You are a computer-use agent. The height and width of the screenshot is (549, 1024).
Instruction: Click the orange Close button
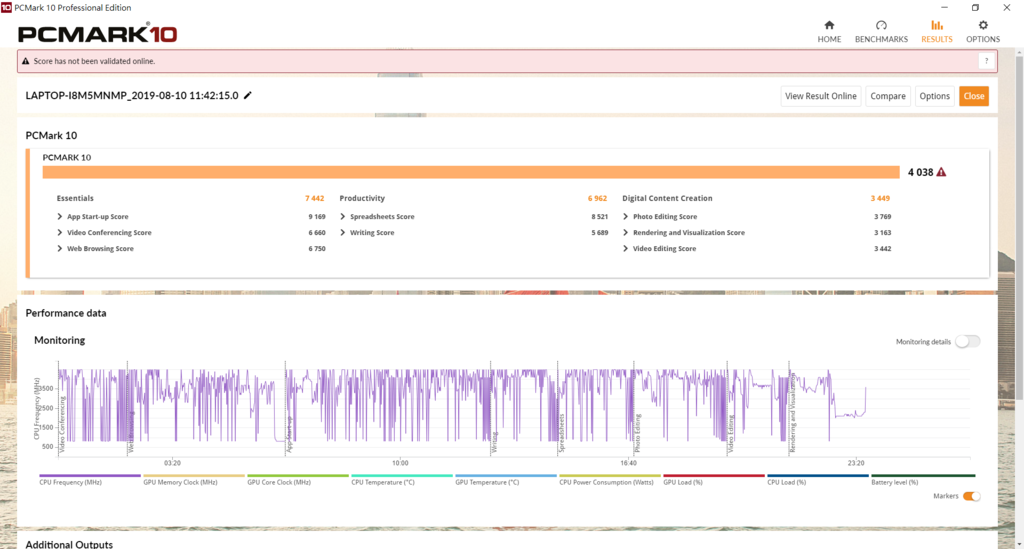point(974,96)
